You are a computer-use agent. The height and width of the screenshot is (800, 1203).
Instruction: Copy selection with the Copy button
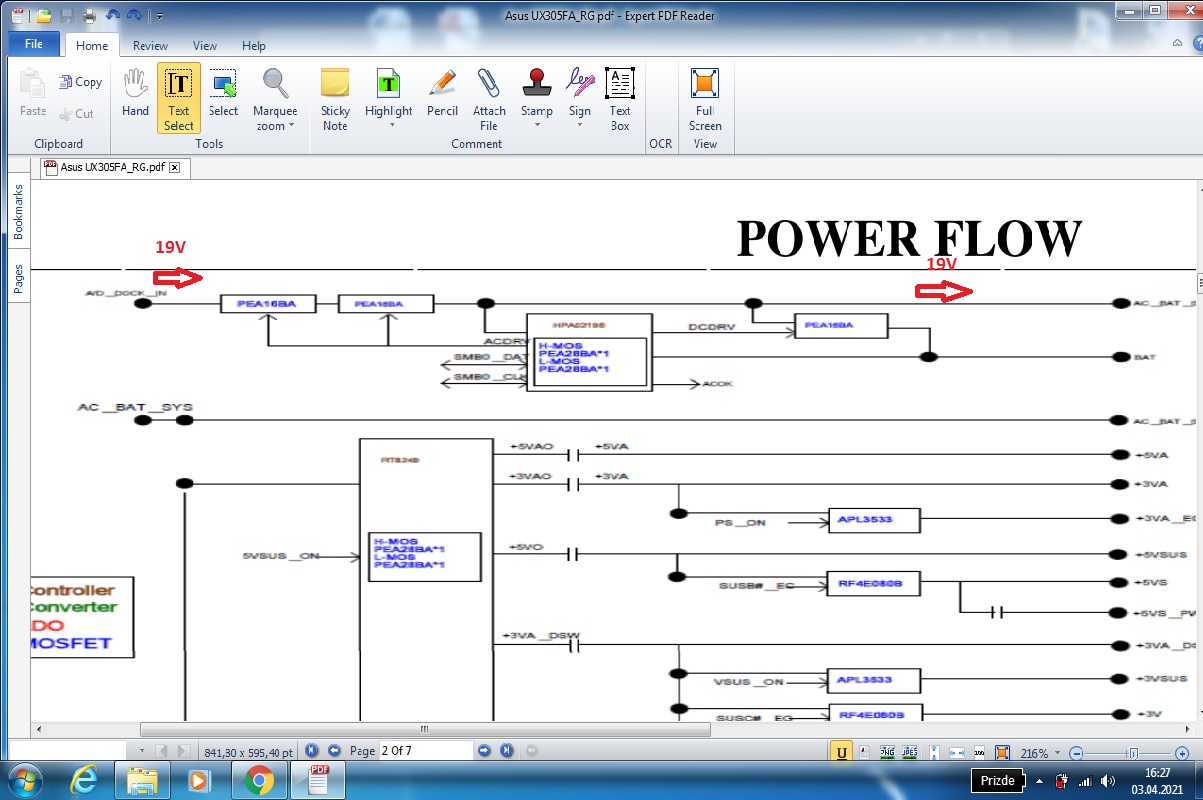tap(80, 82)
